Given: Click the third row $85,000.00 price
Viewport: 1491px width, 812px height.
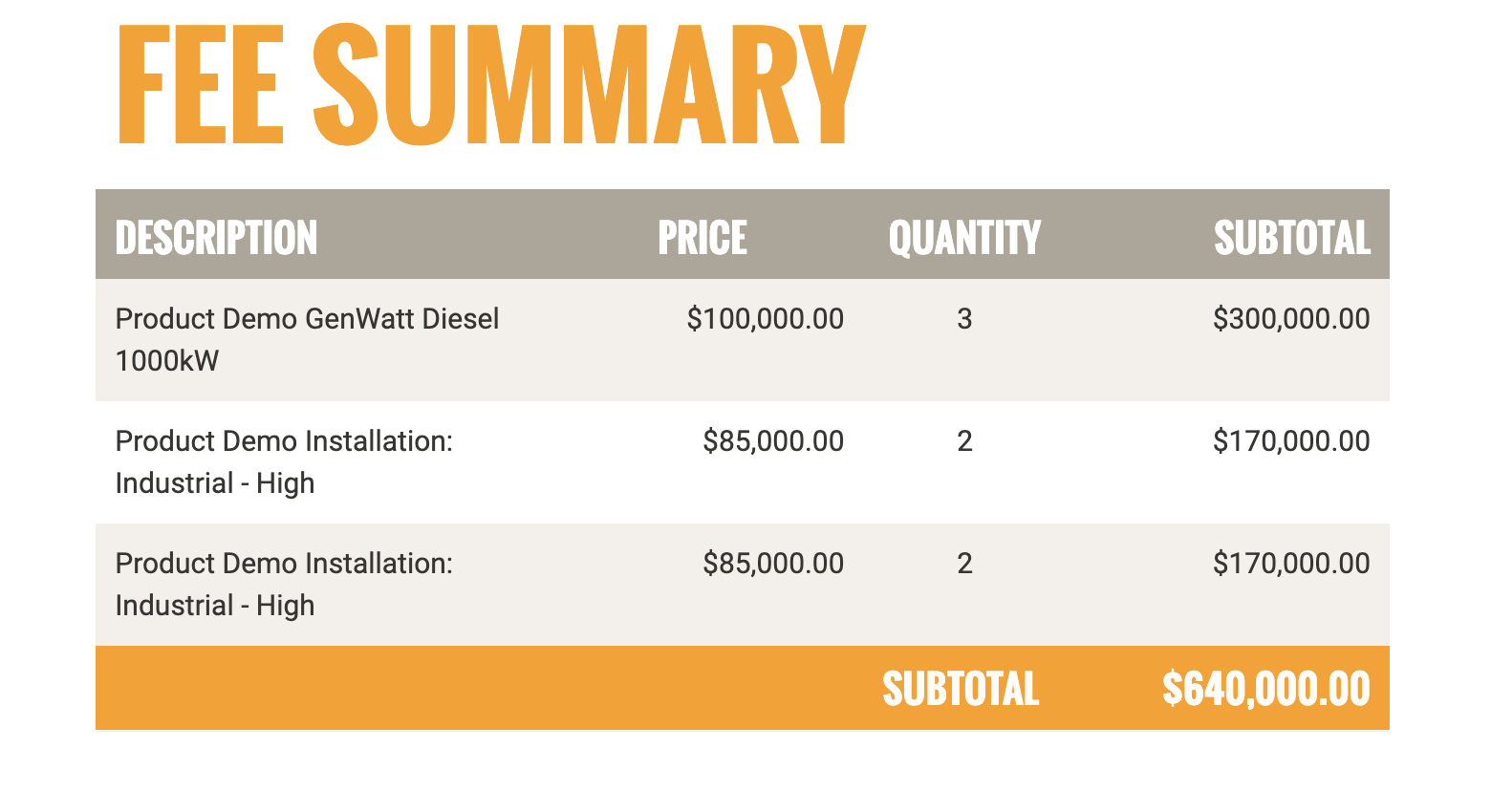Looking at the screenshot, I should click(773, 563).
